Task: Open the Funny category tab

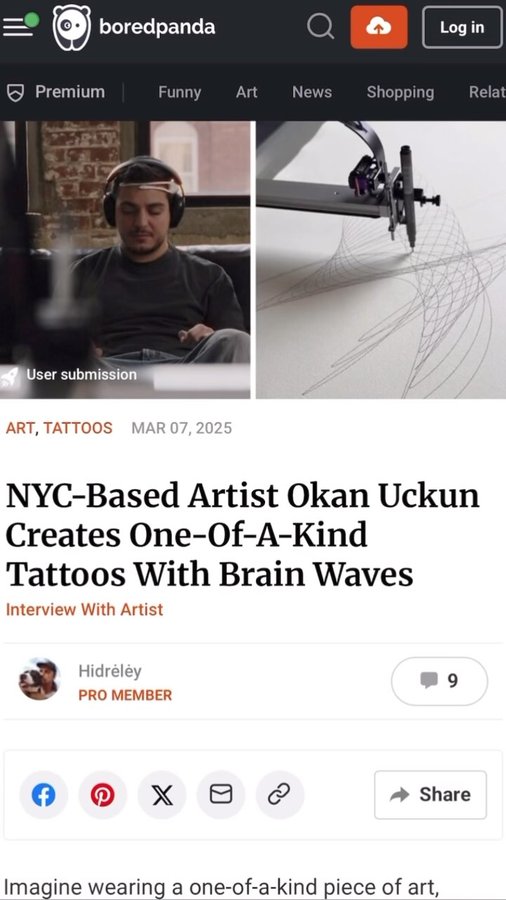Action: click(180, 92)
